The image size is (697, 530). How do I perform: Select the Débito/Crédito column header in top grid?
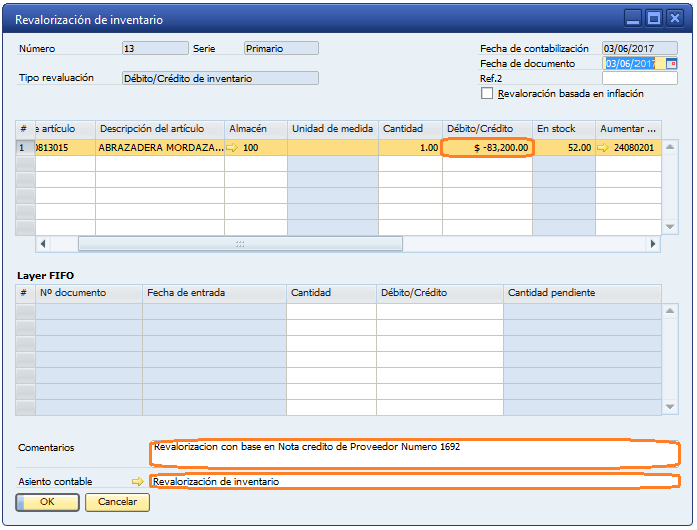pos(487,129)
